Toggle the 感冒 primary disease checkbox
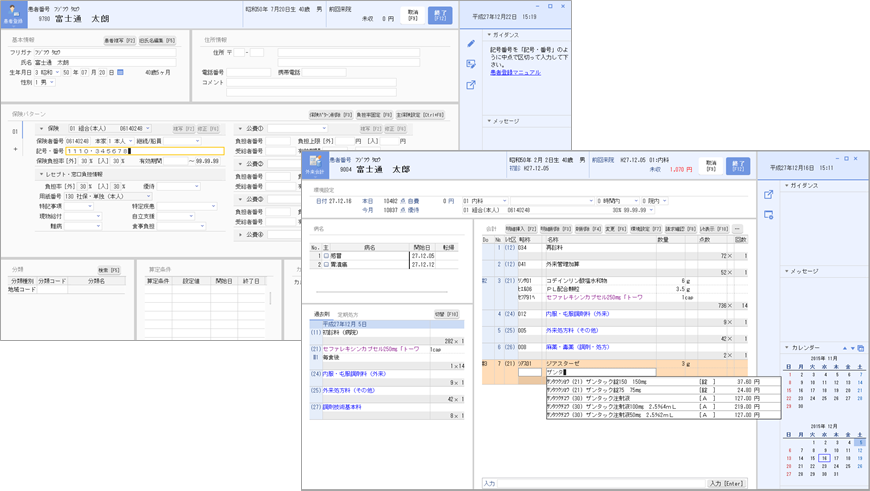The width and height of the screenshot is (870, 491). 326,256
